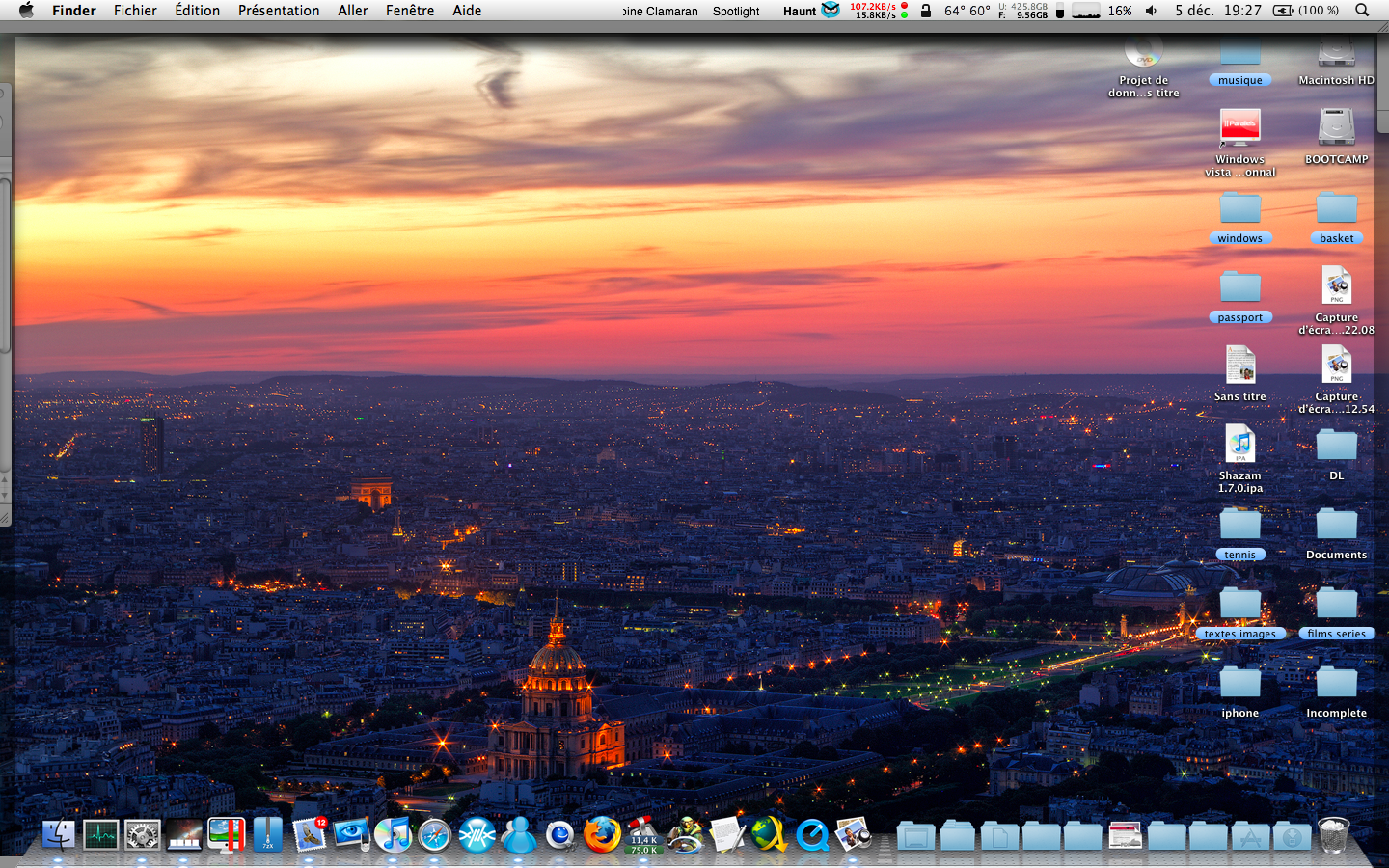Open the Aide menu
The image size is (1389, 868).
point(467,11)
